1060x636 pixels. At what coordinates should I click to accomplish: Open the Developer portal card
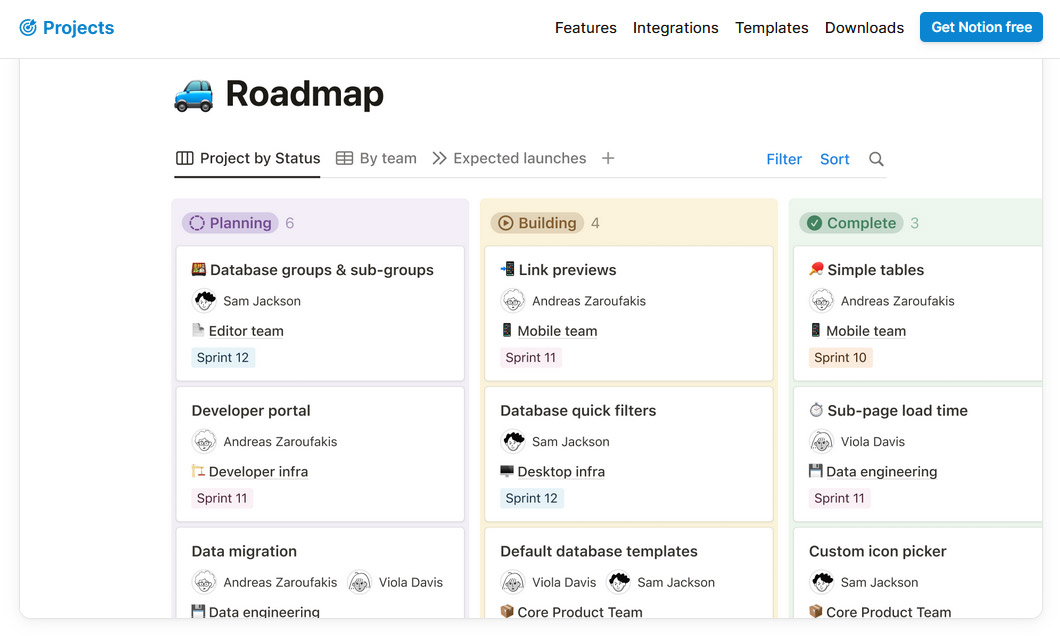point(251,411)
